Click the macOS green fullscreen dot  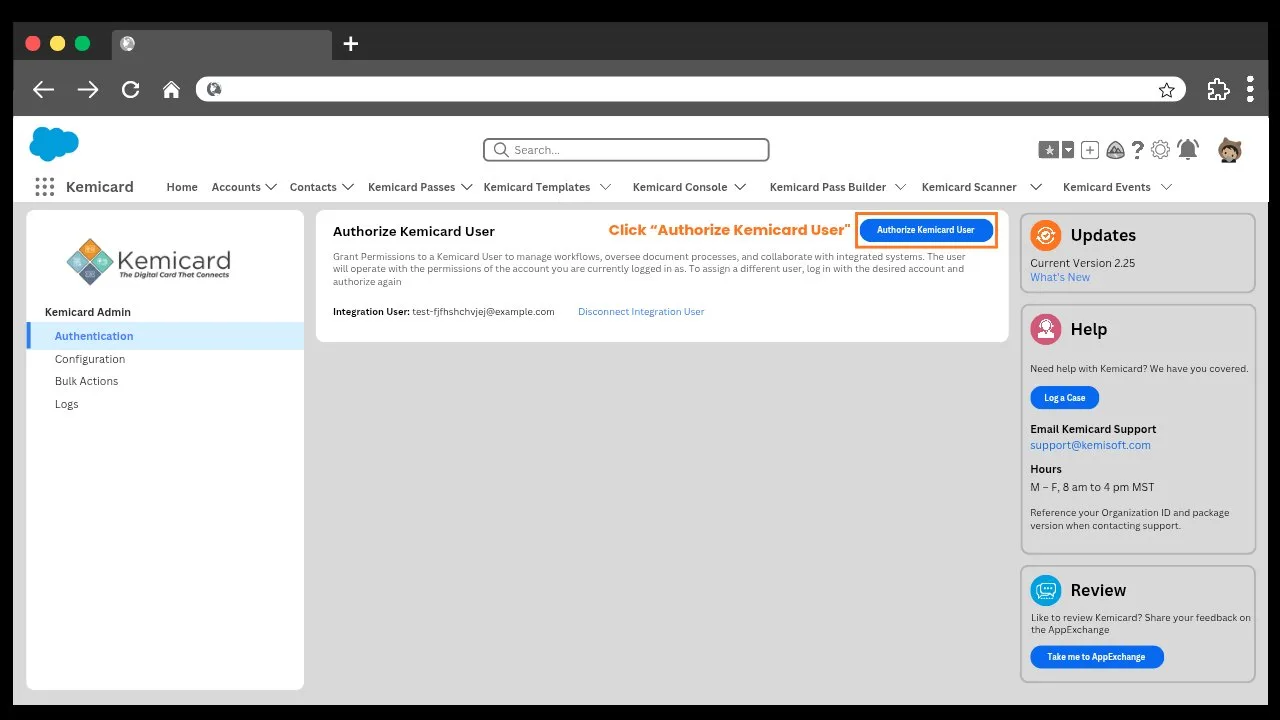click(82, 44)
